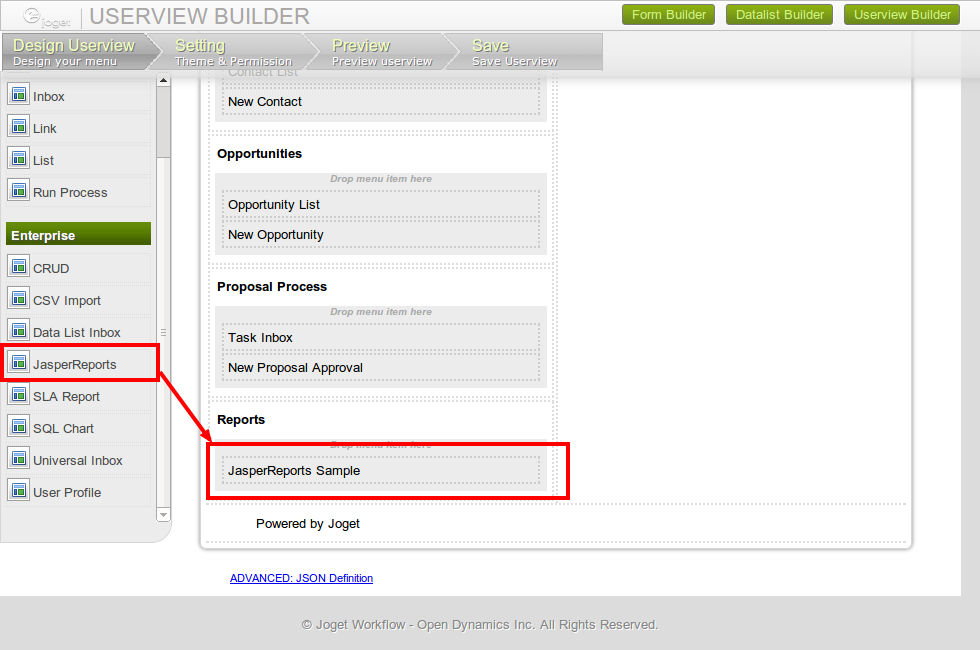
Task: Click the CRUD palette label
Action: click(x=51, y=268)
